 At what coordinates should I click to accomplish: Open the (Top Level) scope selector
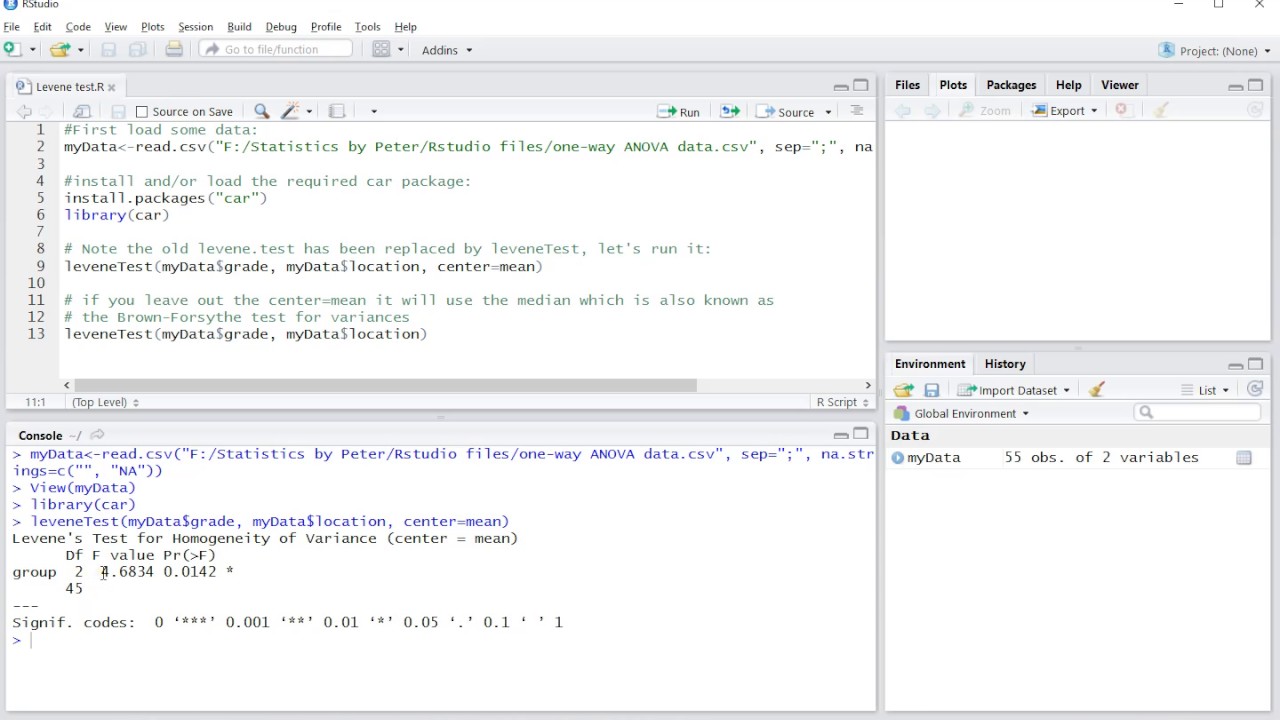[x=105, y=402]
